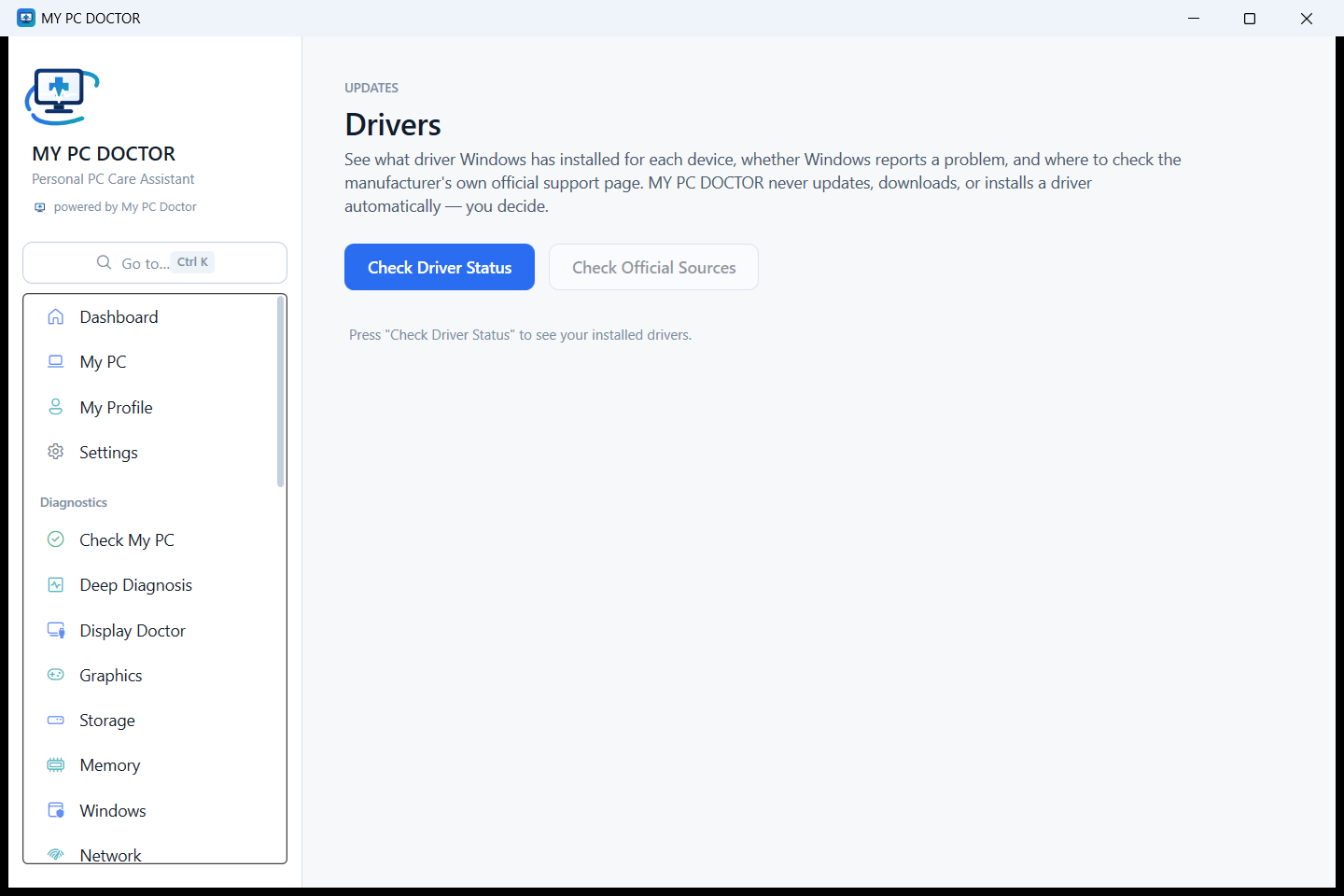Click the Check My PC checkmark icon
This screenshot has height=896, width=1344.
tap(56, 539)
